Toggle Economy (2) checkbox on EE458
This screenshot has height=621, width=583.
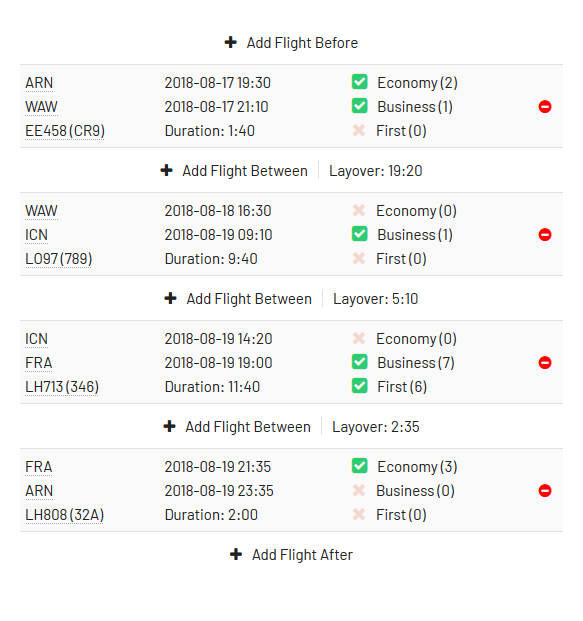click(360, 82)
